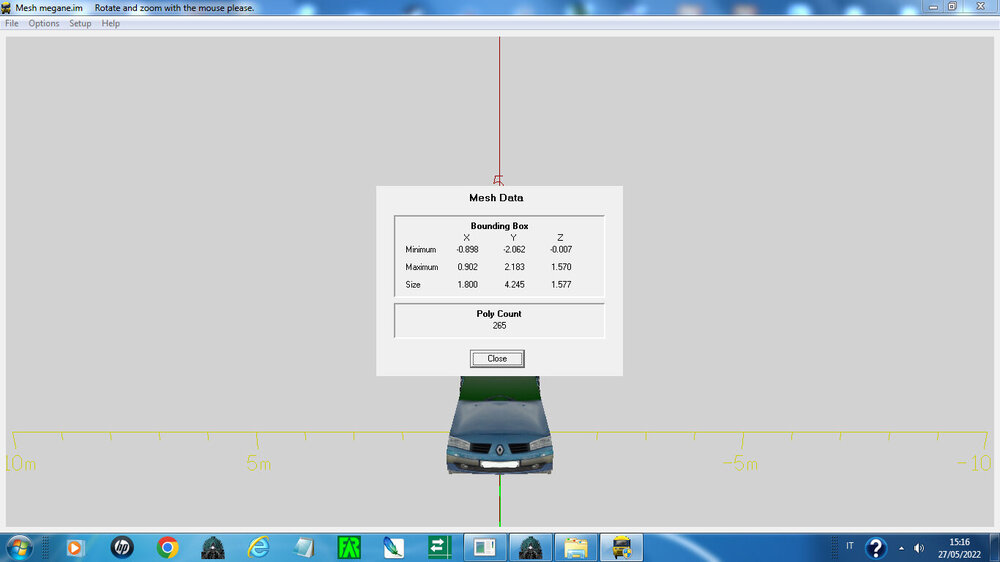This screenshot has height=562, width=1000.
Task: Click the IT language indicator
Action: click(849, 546)
